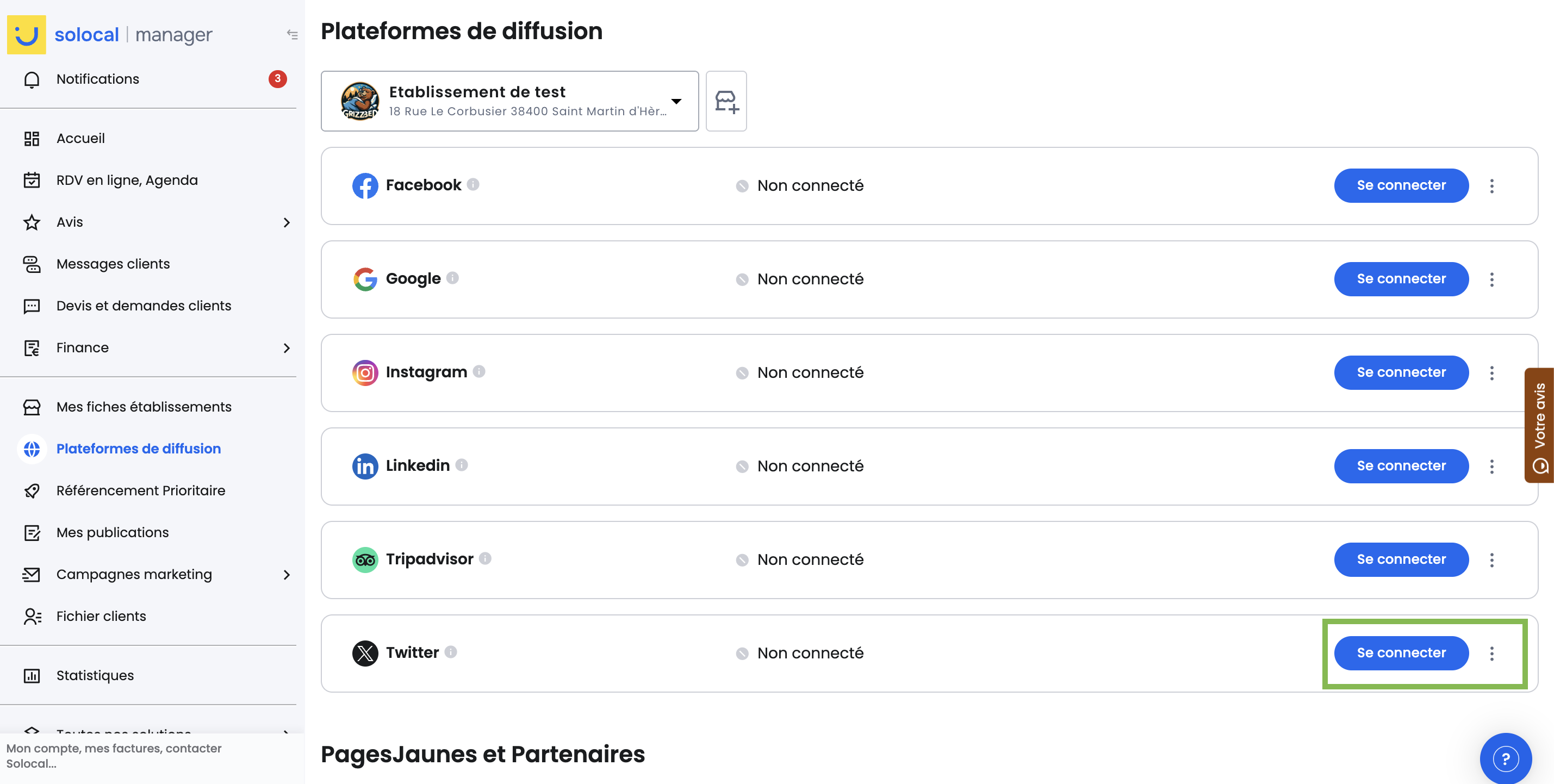
Task: Click the add establishment icon button
Action: pyautogui.click(x=726, y=101)
